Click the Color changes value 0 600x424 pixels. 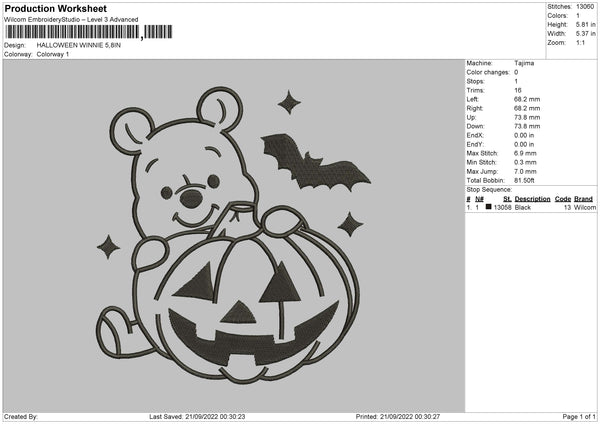pos(516,72)
